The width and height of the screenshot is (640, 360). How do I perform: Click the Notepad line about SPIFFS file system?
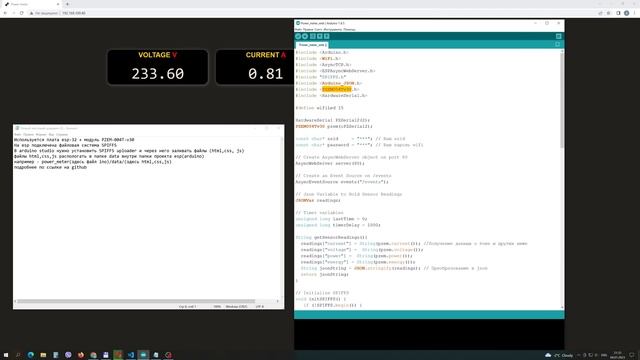65,145
